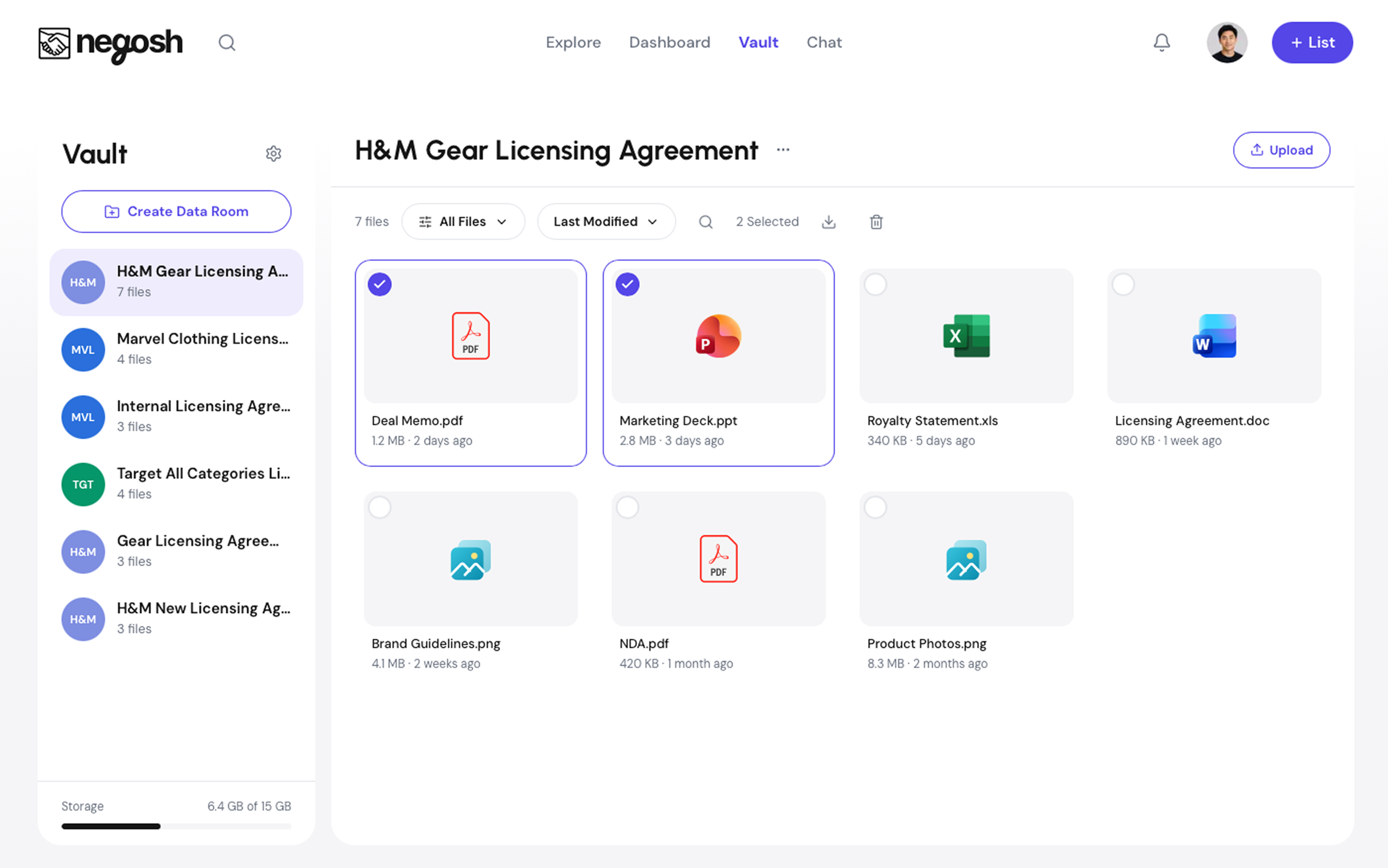Click the Marketing Deck.ppt file name
This screenshot has height=868, width=1388.
(678, 421)
